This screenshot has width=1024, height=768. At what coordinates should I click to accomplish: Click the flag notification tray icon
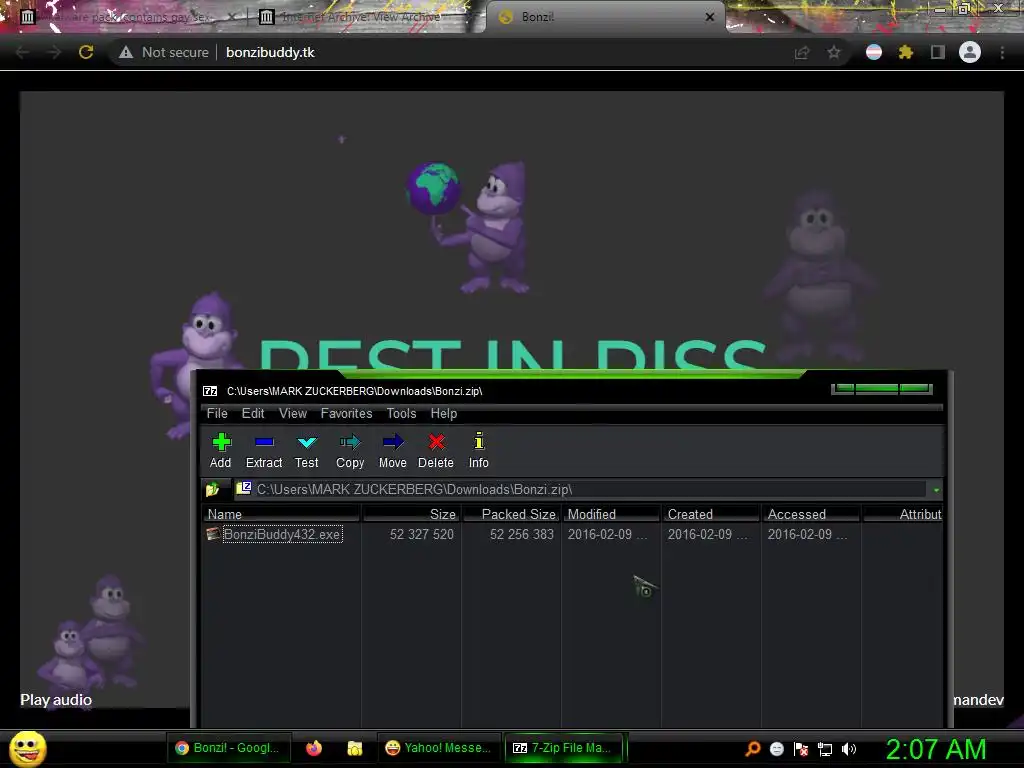click(801, 749)
